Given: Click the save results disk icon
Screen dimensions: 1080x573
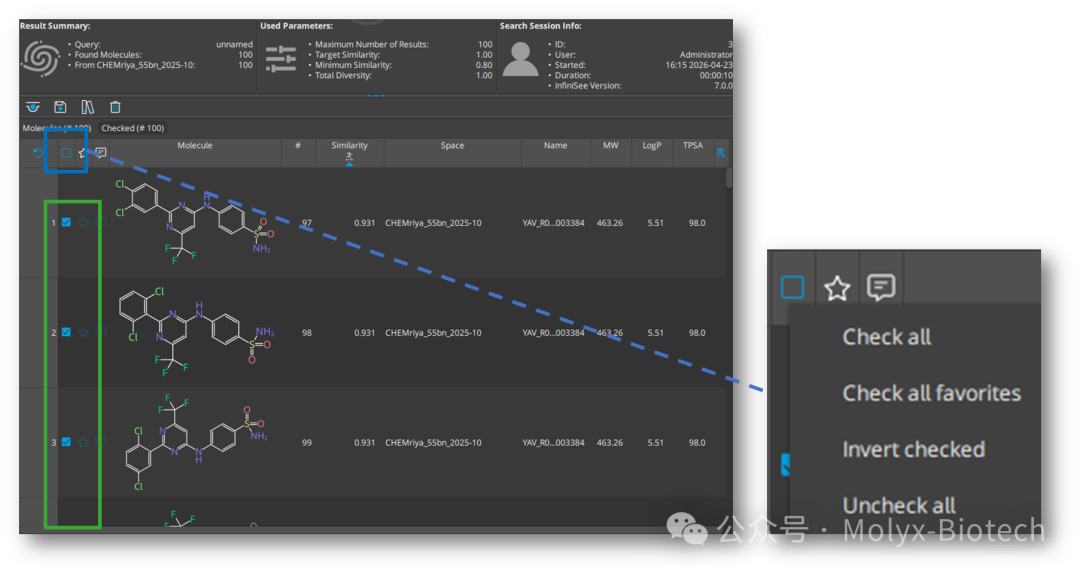Looking at the screenshot, I should pos(60,107).
